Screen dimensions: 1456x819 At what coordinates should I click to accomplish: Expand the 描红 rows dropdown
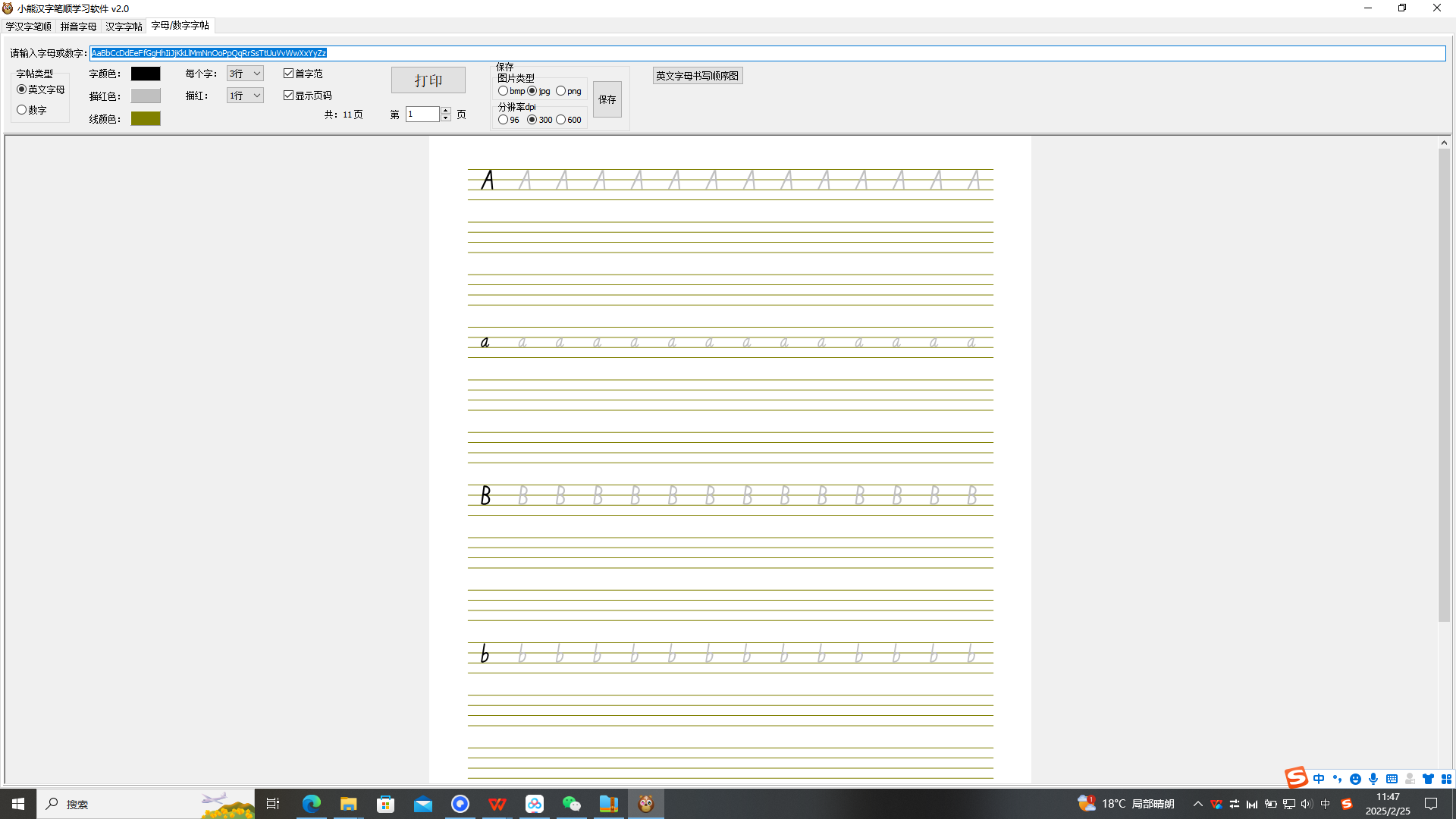pos(245,96)
